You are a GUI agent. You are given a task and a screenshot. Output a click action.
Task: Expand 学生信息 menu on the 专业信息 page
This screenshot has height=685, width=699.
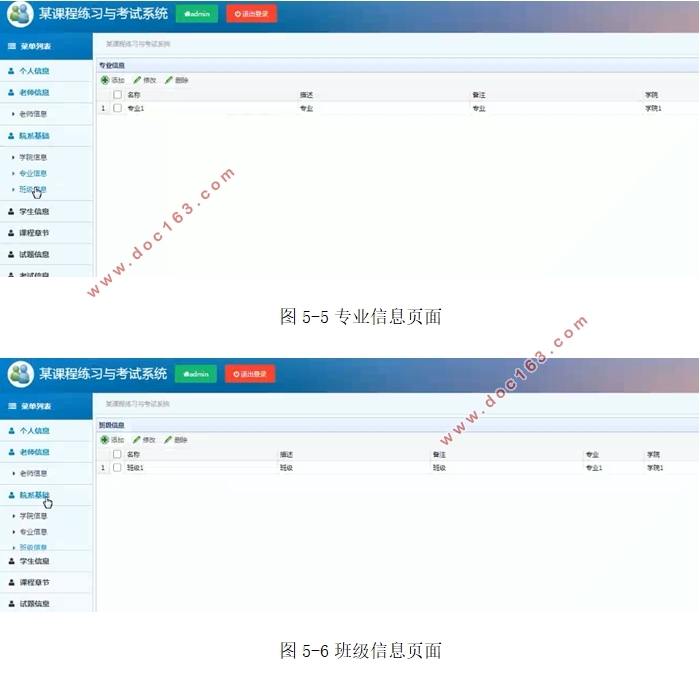pyautogui.click(x=46, y=212)
